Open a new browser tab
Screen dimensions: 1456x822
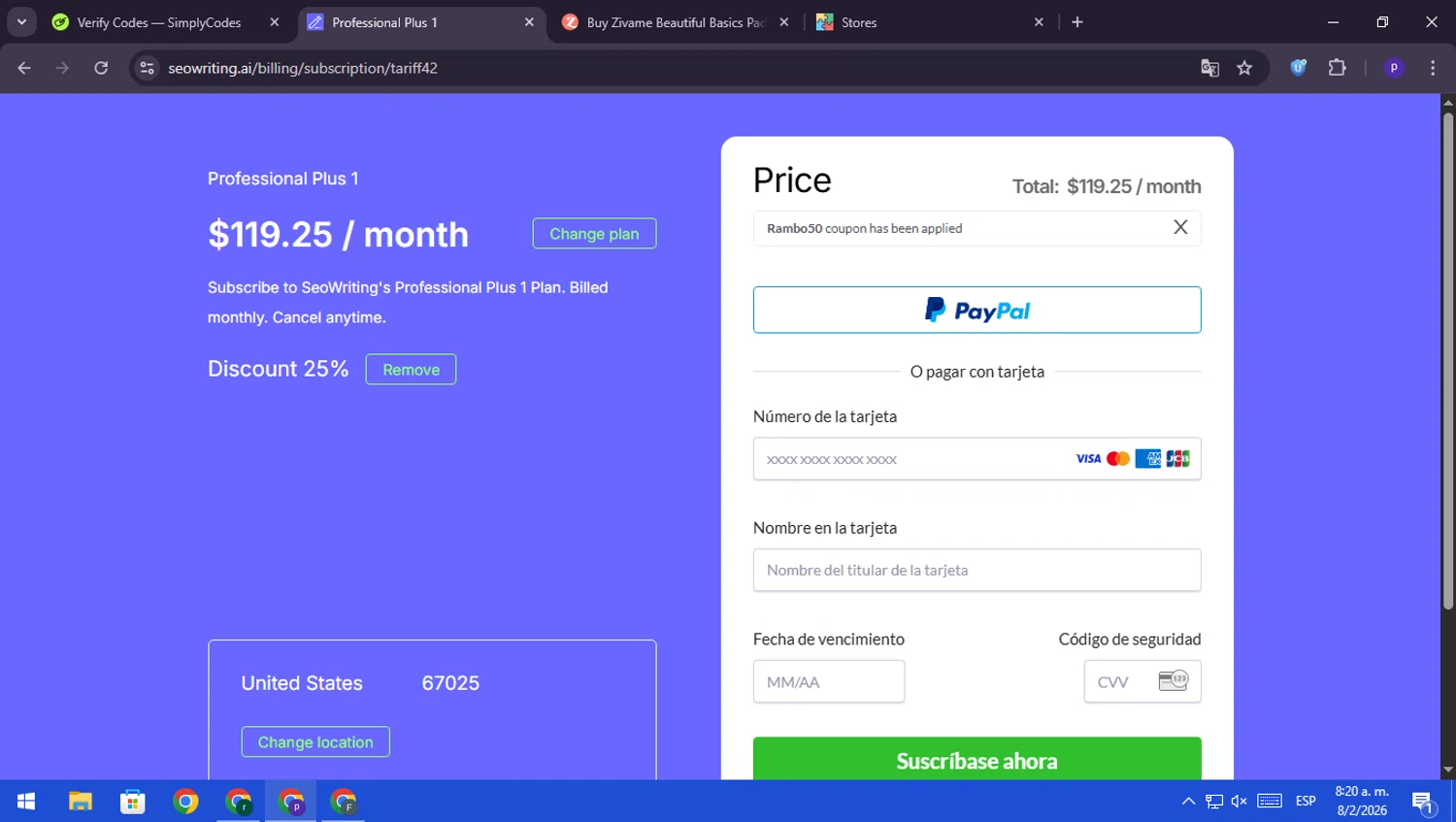(1077, 22)
